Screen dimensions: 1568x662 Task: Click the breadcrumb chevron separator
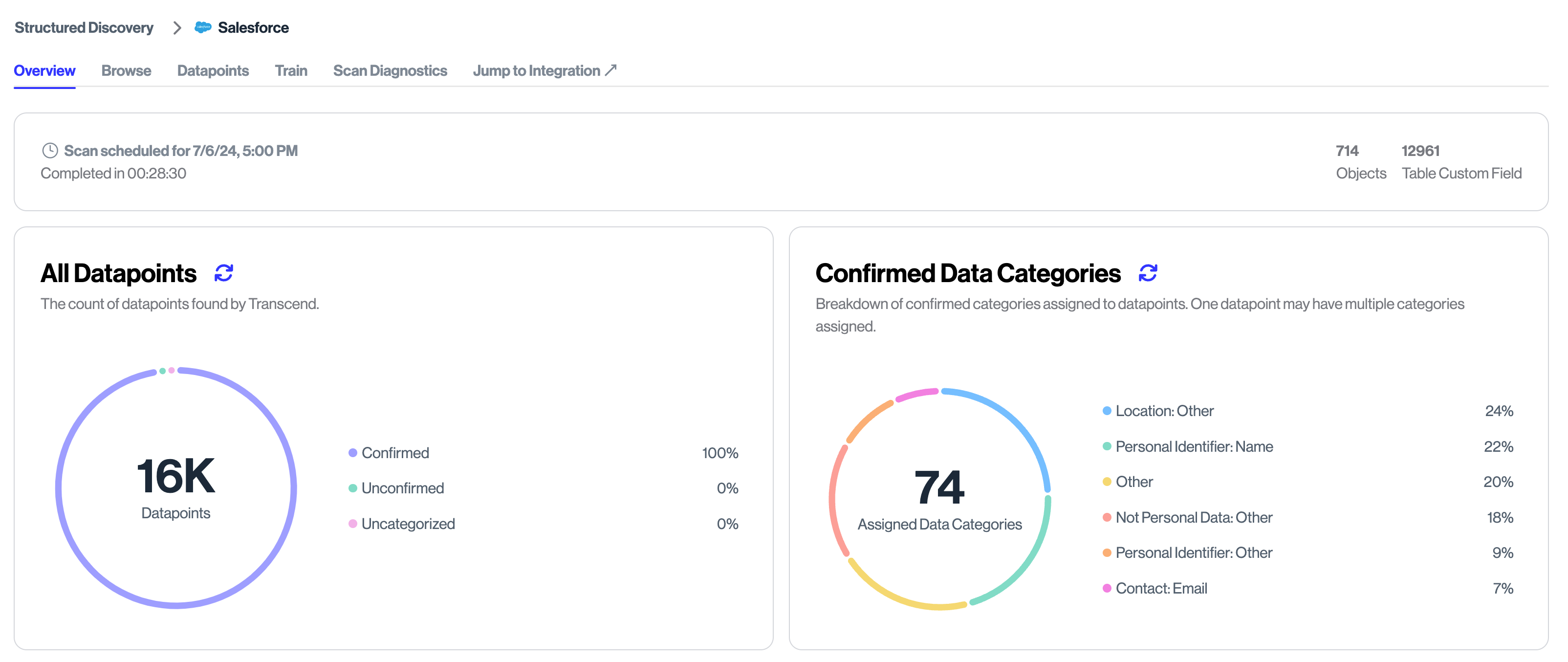[x=176, y=27]
